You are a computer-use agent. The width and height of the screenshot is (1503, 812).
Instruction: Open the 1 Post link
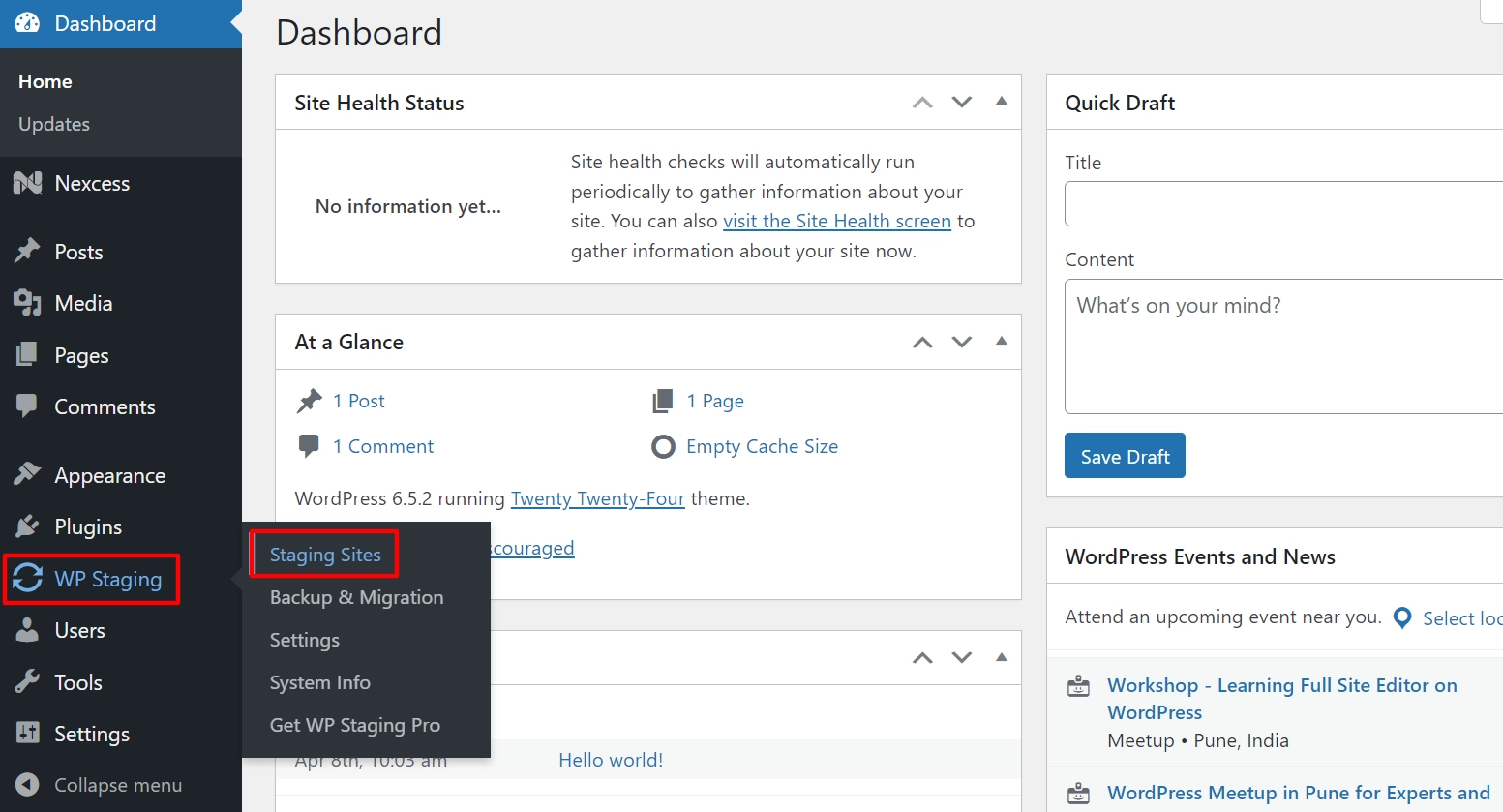click(358, 401)
